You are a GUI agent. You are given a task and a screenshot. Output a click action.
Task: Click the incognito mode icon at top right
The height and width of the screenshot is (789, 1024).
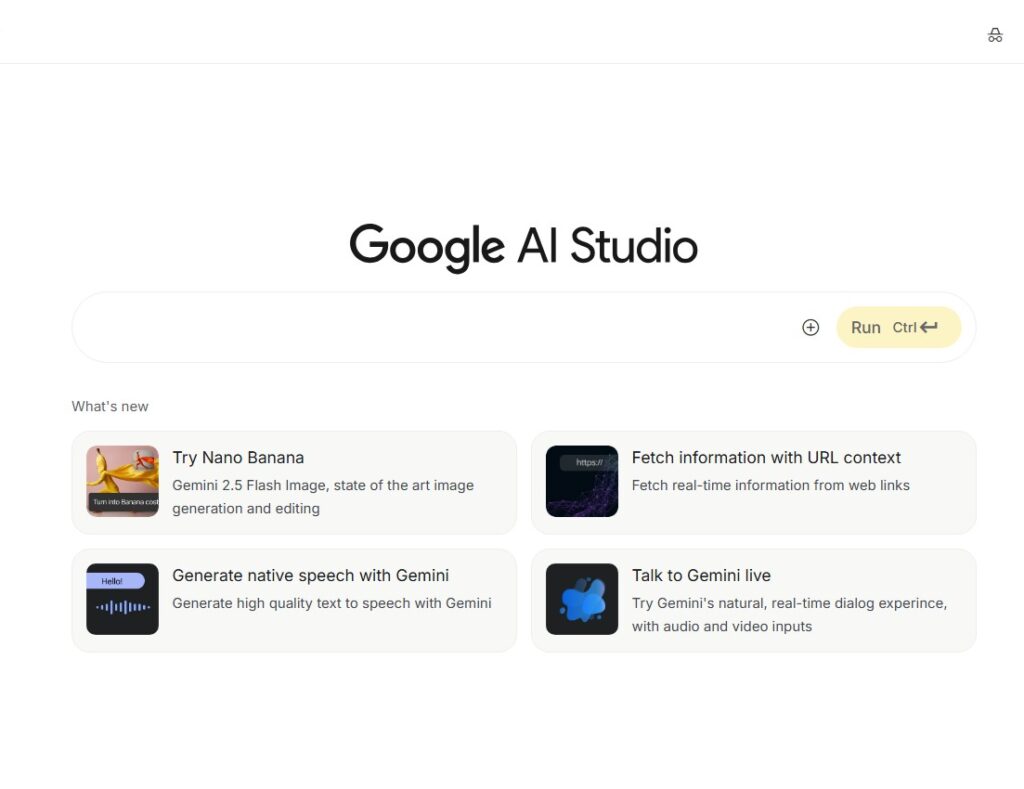(995, 35)
